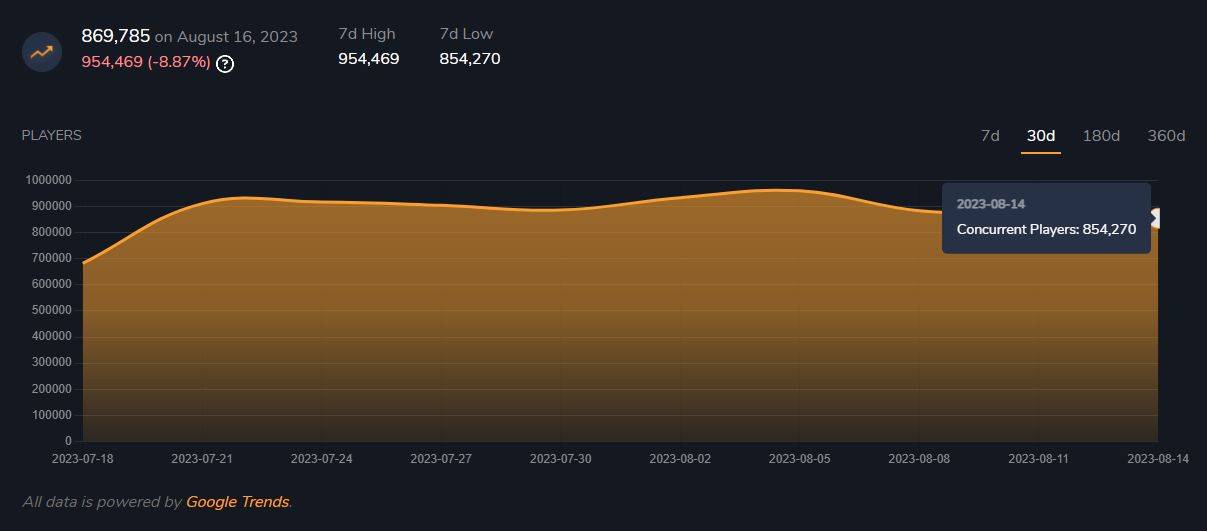Click the 1000000 y-axis label
The width and height of the screenshot is (1207, 531).
[47, 180]
